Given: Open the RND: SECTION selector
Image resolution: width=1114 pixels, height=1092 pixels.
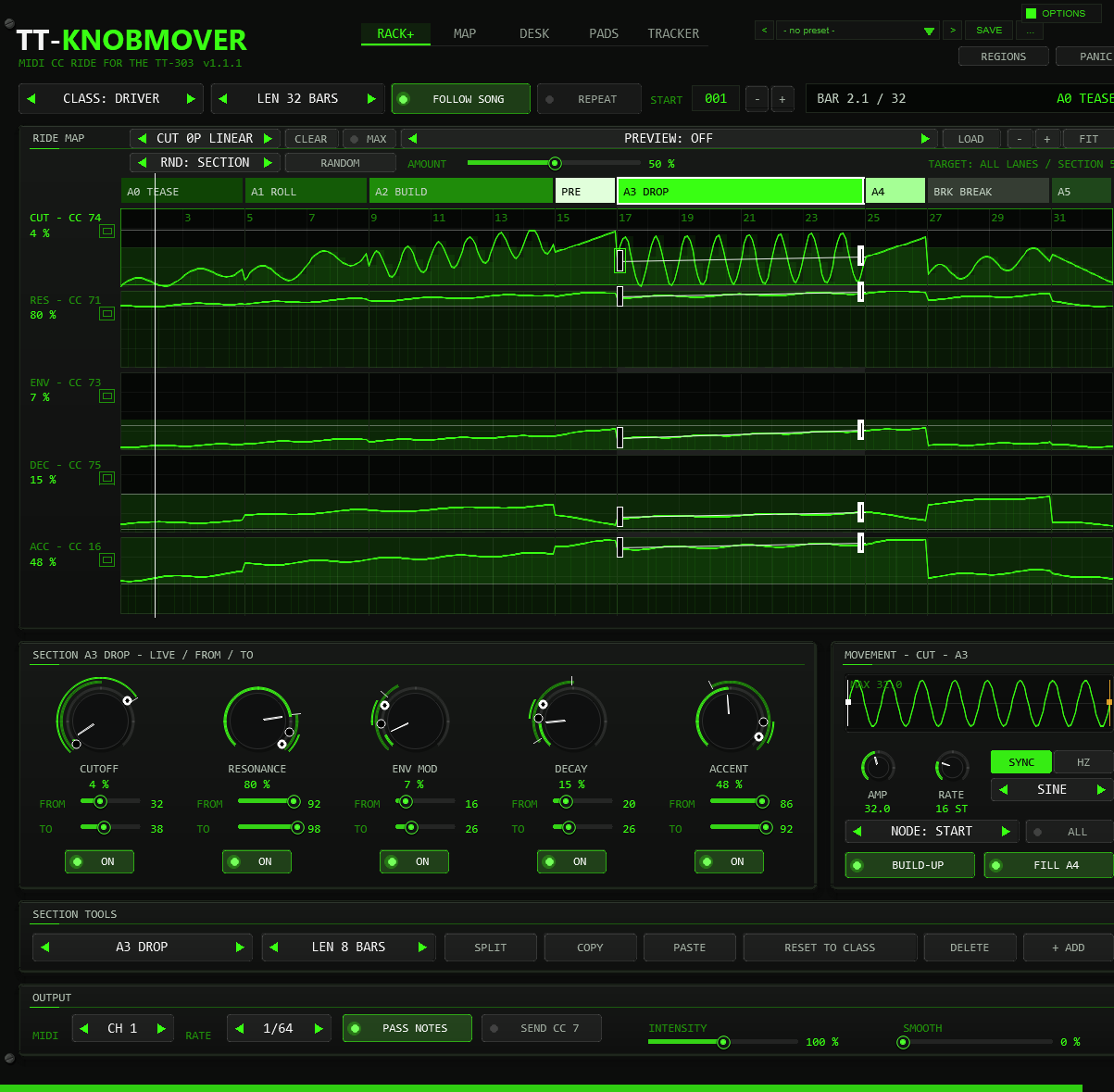Looking at the screenshot, I should tap(205, 163).
